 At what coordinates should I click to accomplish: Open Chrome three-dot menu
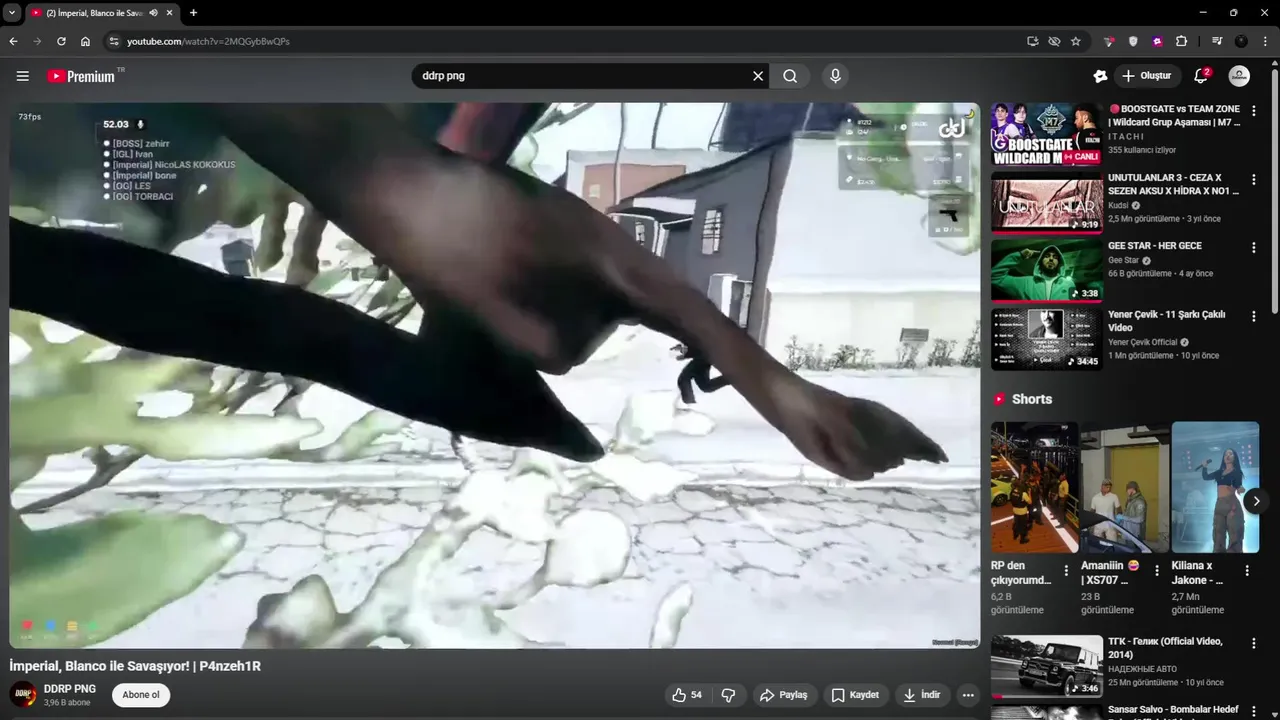[1265, 41]
